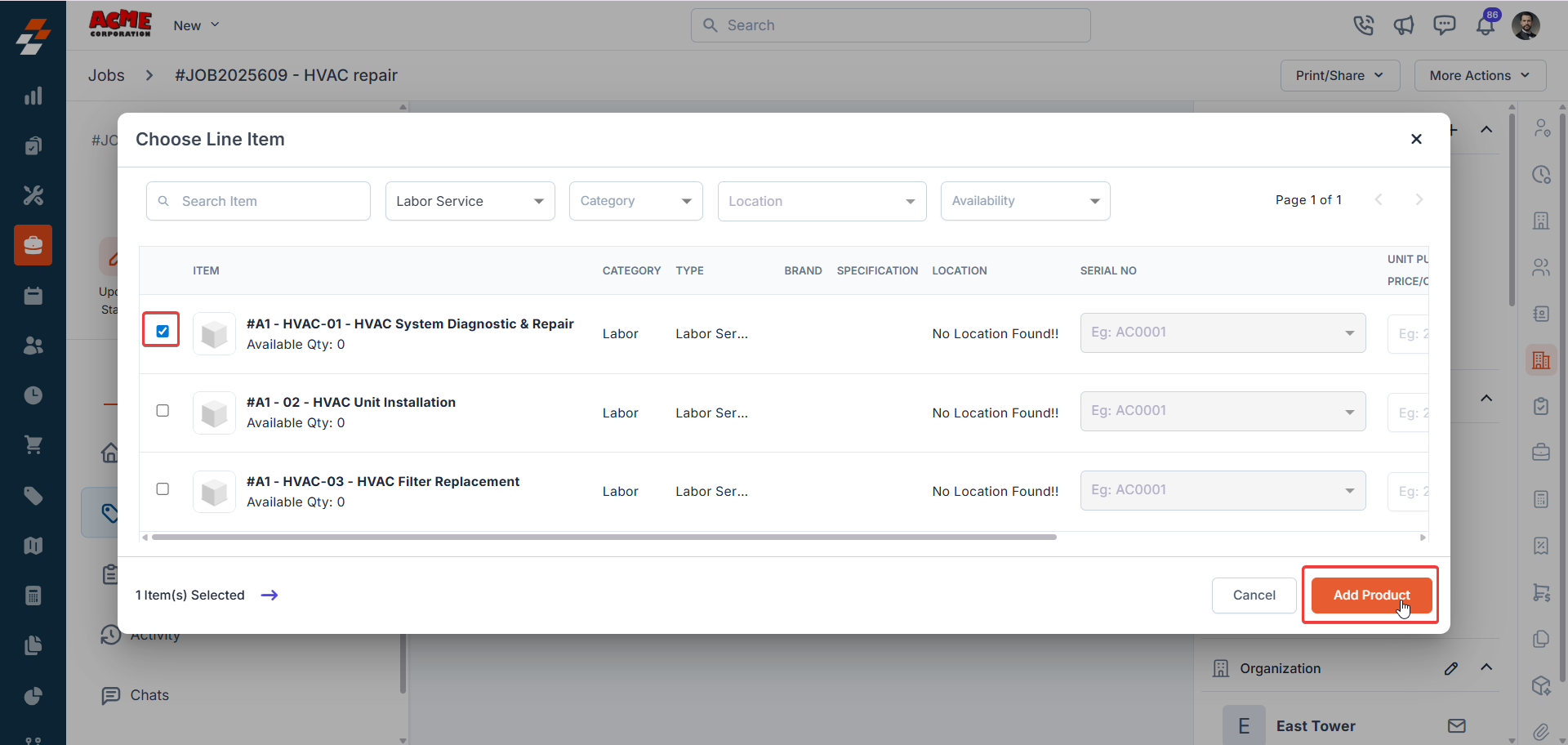Click the Cancel button
This screenshot has height=745, width=1568.
[x=1254, y=596]
